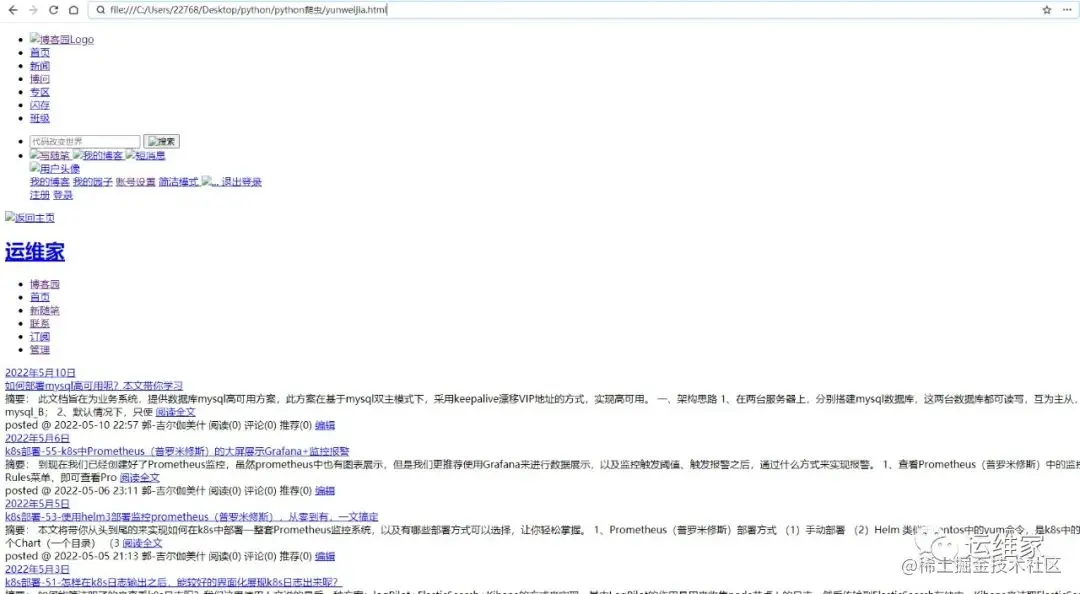Image resolution: width=1080 pixels, height=594 pixels.
Task: Open the 班级 navigation link
Action: coord(39,118)
